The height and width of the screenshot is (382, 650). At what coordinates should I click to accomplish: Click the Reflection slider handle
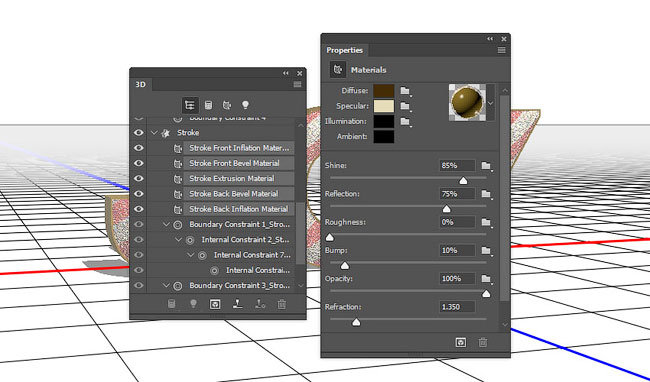[x=446, y=209]
